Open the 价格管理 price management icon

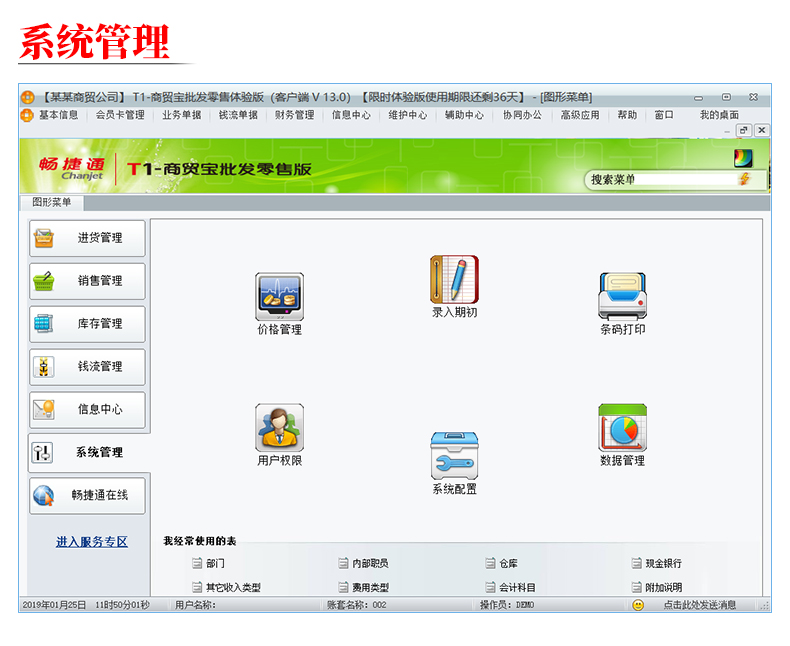[279, 297]
